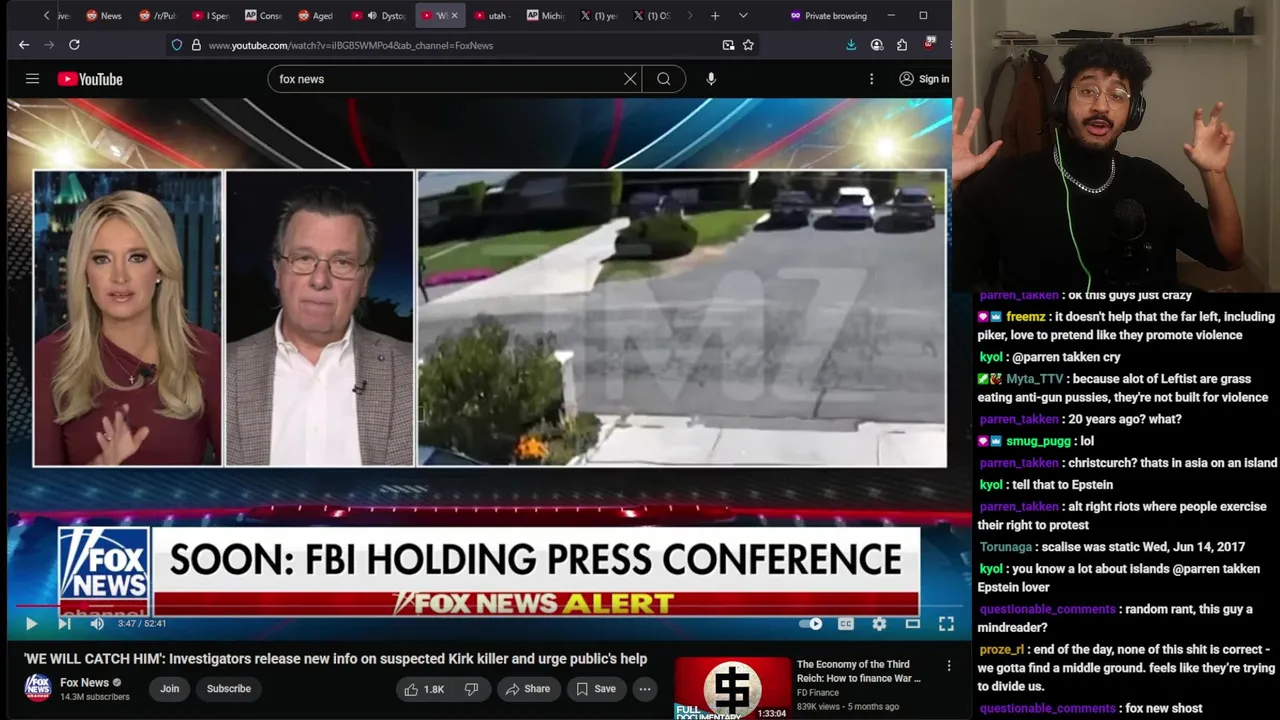1280x720 pixels.
Task: Skip to the next video
Action: point(64,624)
